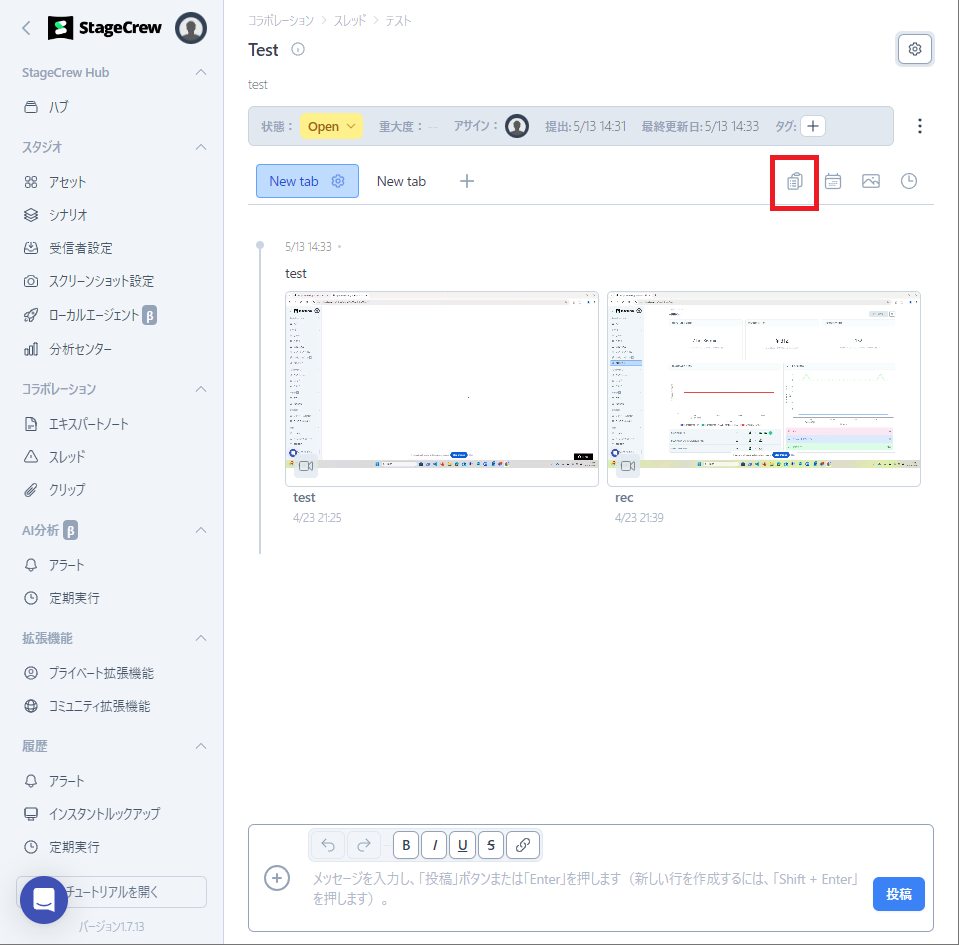Click the clock history icon in the tab bar
The width and height of the screenshot is (959, 945).
pyautogui.click(x=909, y=181)
